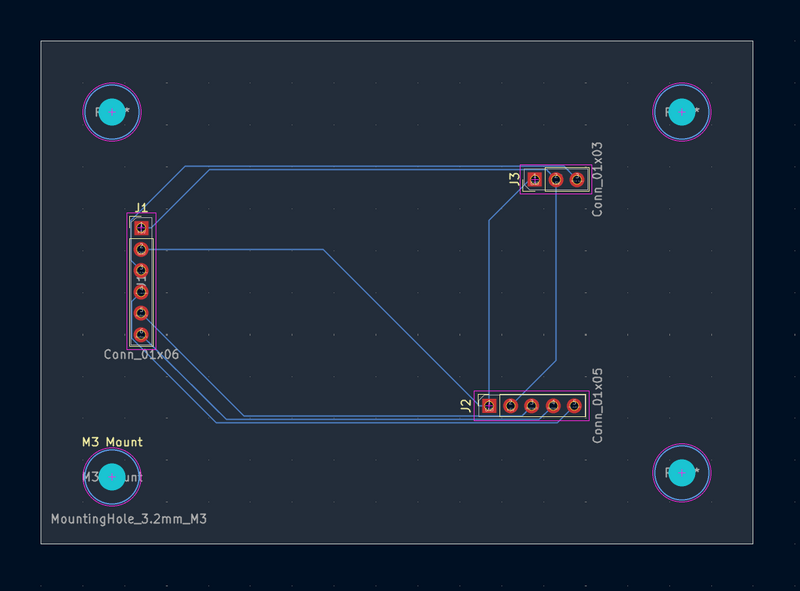The image size is (800, 591).
Task: Select the MountingHole_3.2mm_M3 footprint name text
Action: click(x=129, y=519)
